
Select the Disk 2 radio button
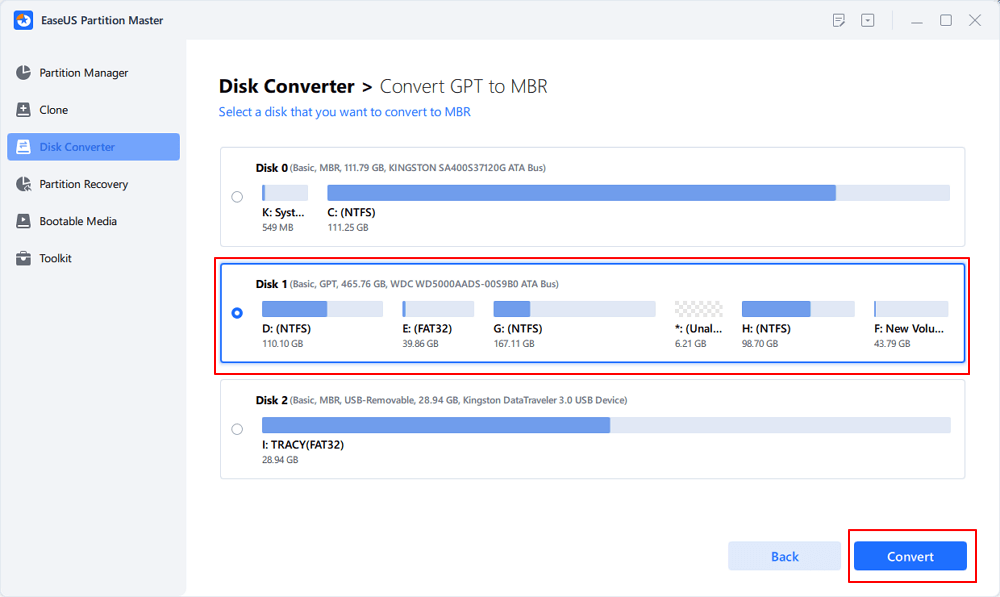tap(237, 429)
